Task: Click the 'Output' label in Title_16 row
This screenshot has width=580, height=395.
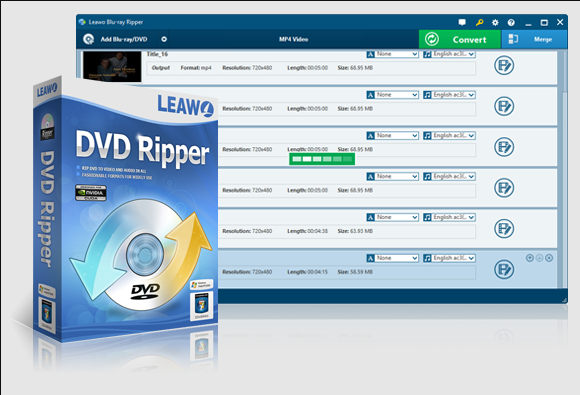Action: (x=161, y=68)
